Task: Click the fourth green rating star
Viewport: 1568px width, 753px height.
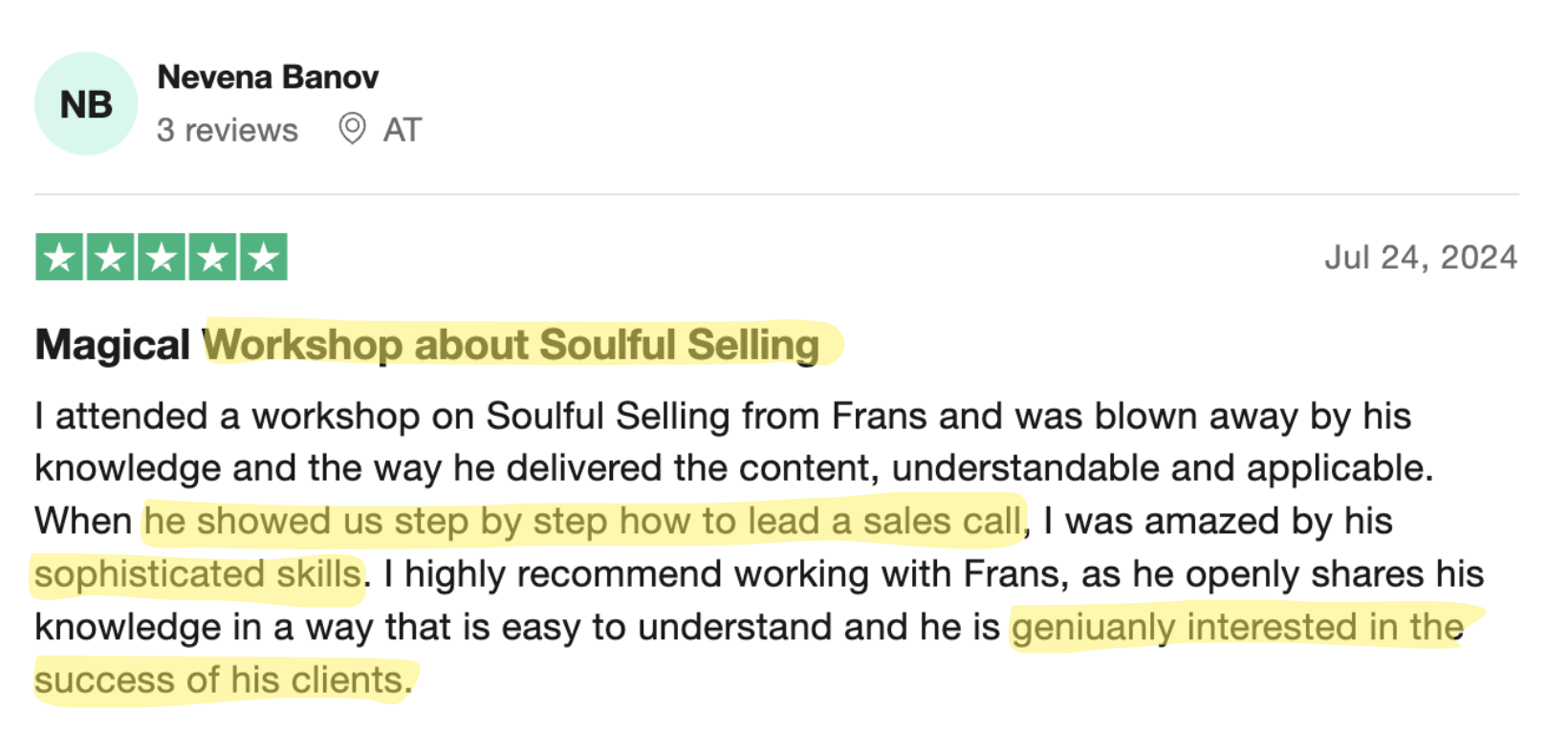Action: (212, 257)
